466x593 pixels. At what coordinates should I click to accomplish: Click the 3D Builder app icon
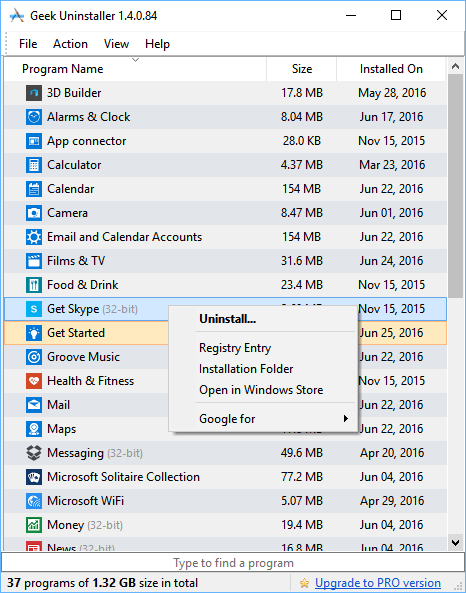click(34, 93)
